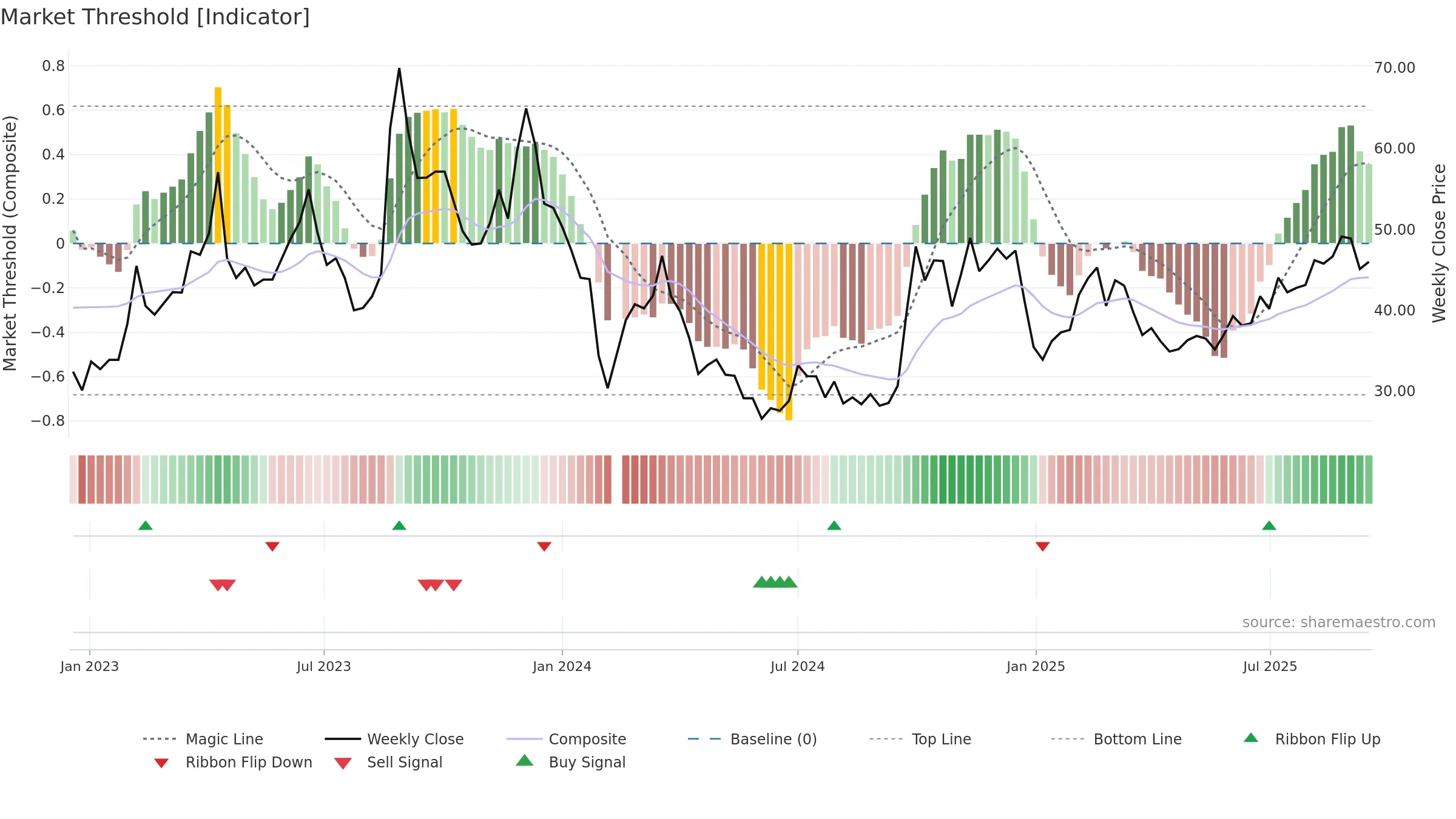Click the red Ribbon Flip Down legend triangle

161,763
